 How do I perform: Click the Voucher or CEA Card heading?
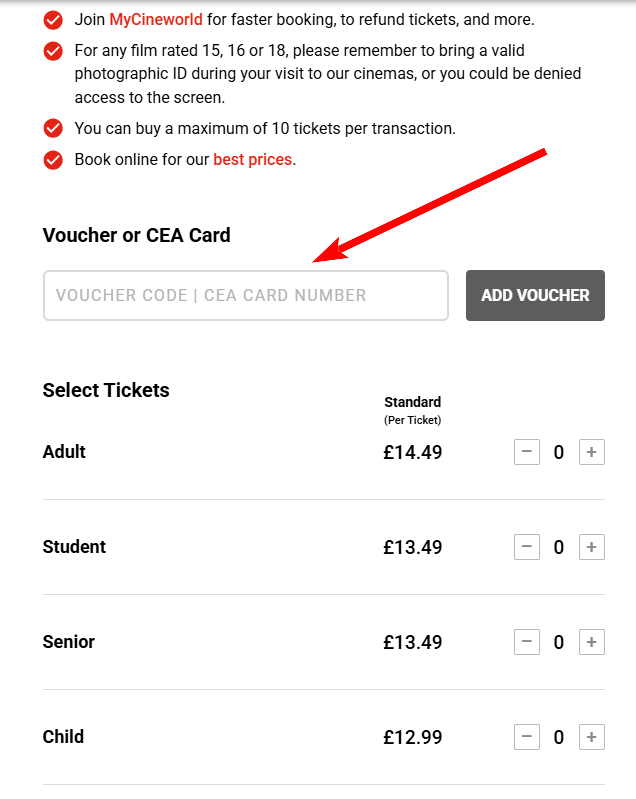point(136,235)
